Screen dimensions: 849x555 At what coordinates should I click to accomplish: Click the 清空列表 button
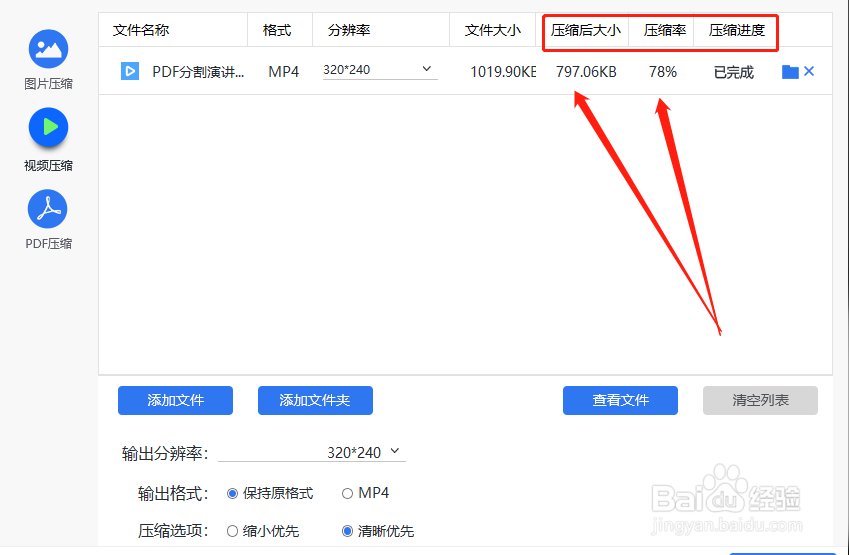coord(760,400)
